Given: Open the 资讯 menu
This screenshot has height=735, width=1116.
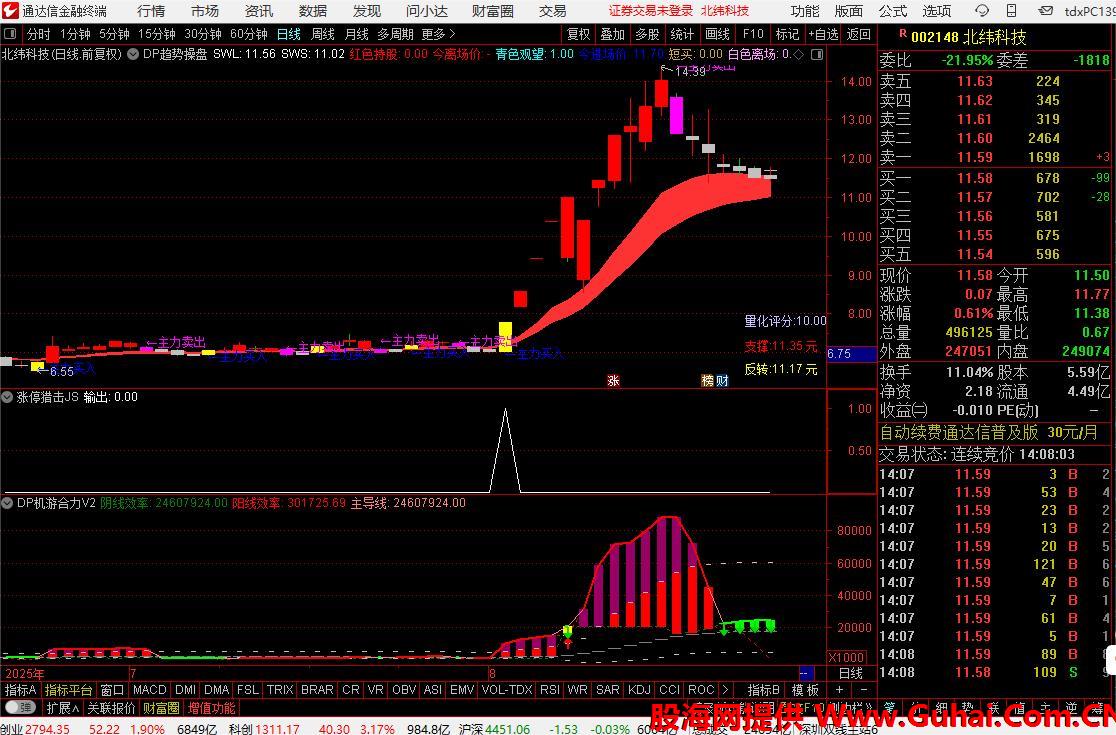Looking at the screenshot, I should 259,11.
